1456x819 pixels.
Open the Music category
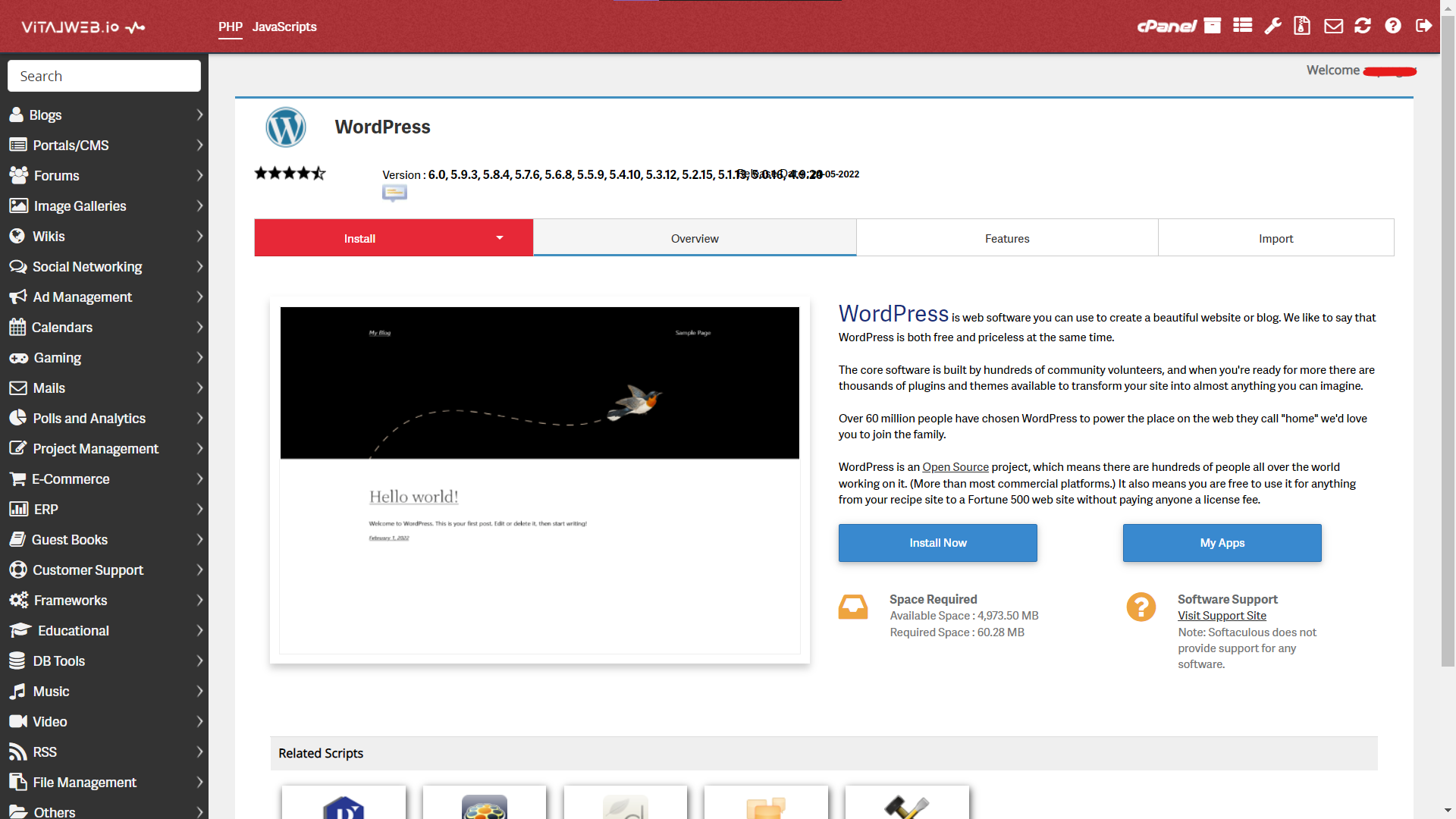coord(105,692)
